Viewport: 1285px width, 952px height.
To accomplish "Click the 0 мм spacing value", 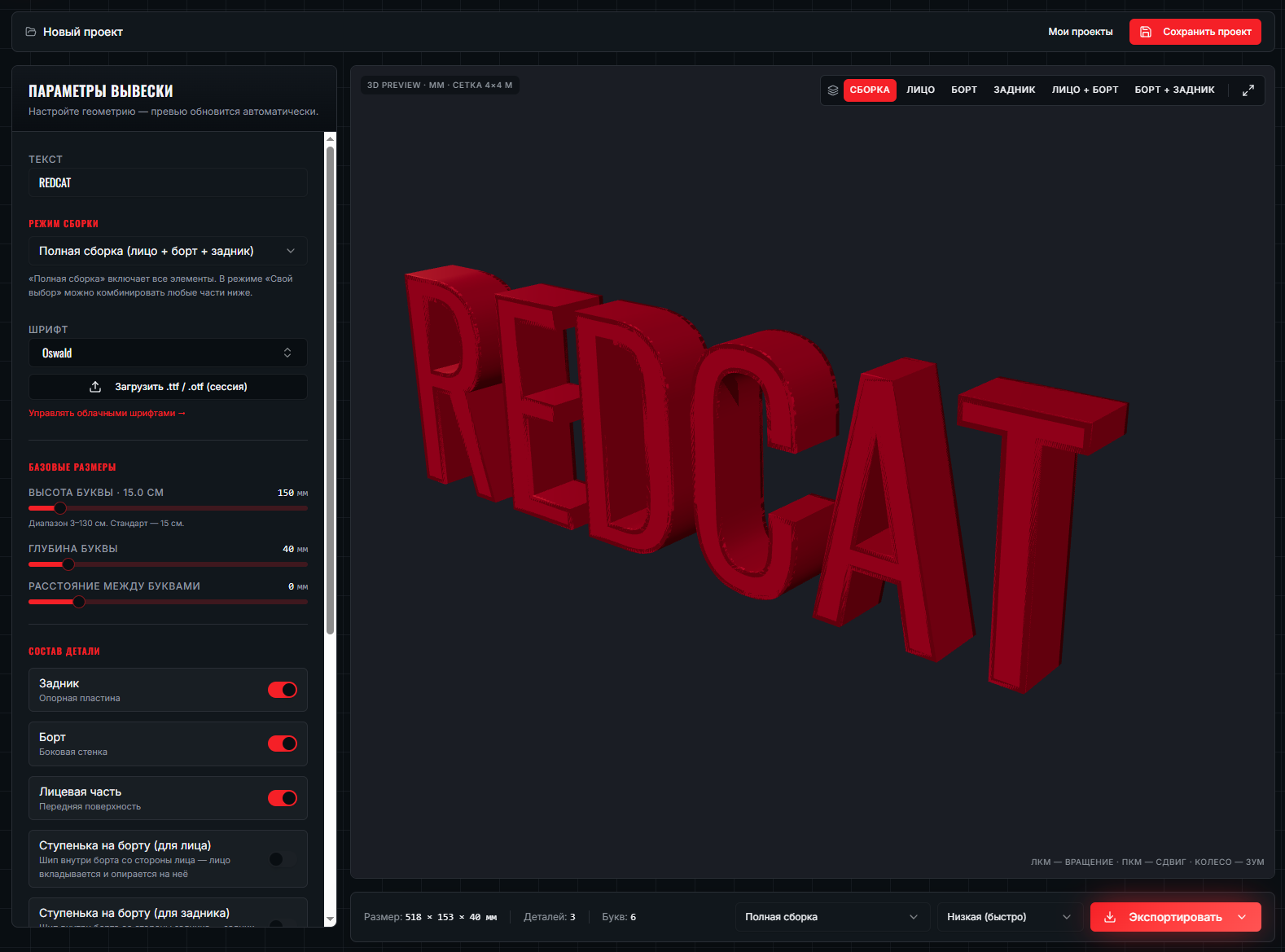I will 298,586.
